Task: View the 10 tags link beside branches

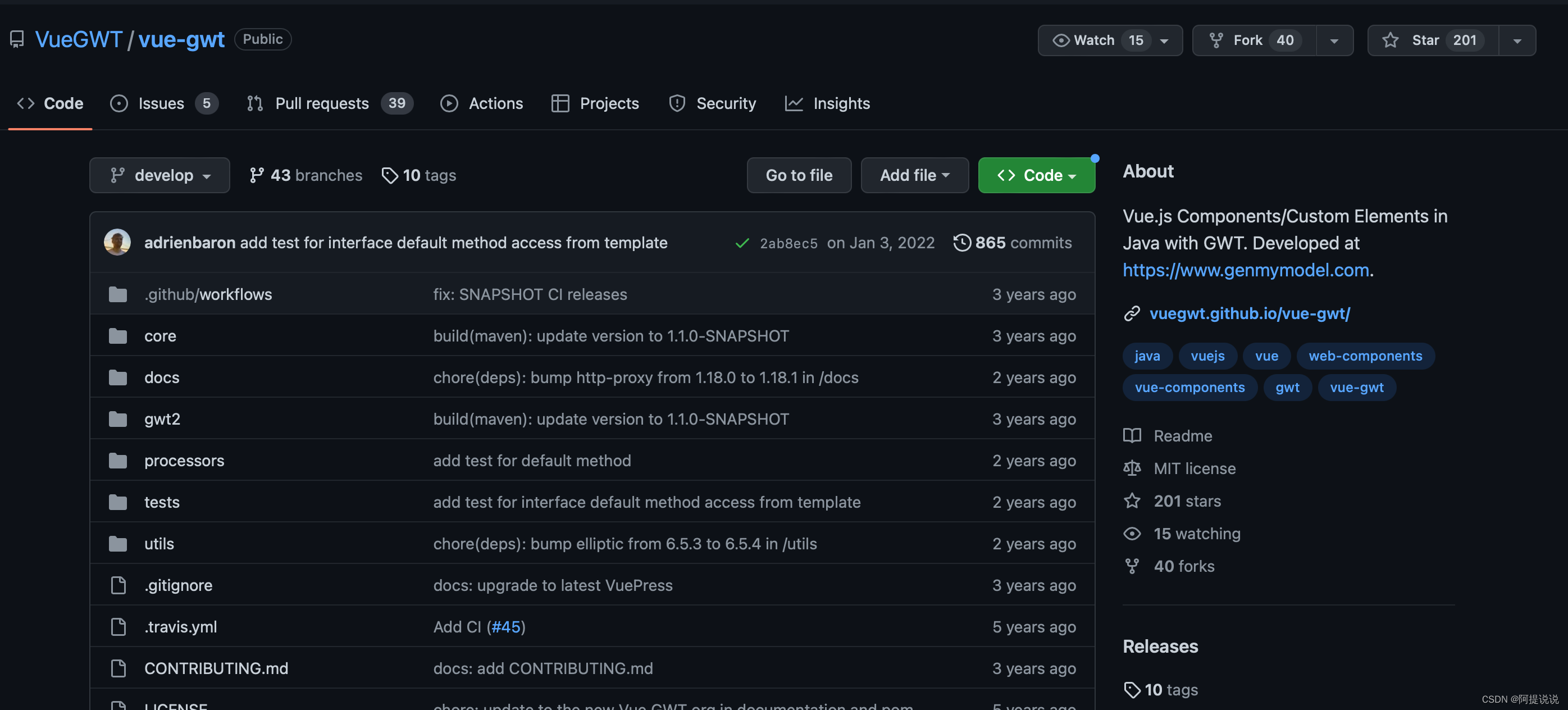Action: coord(419,175)
